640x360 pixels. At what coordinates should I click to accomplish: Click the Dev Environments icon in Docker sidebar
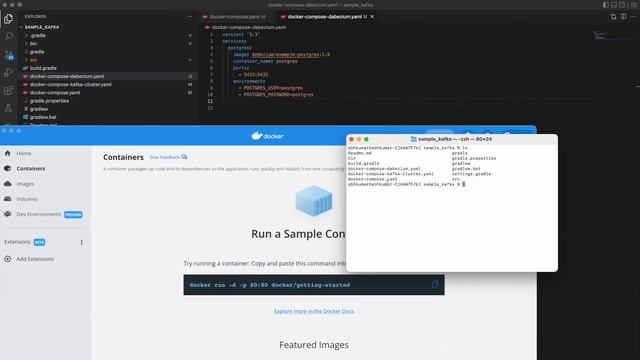pyautogui.click(x=8, y=214)
